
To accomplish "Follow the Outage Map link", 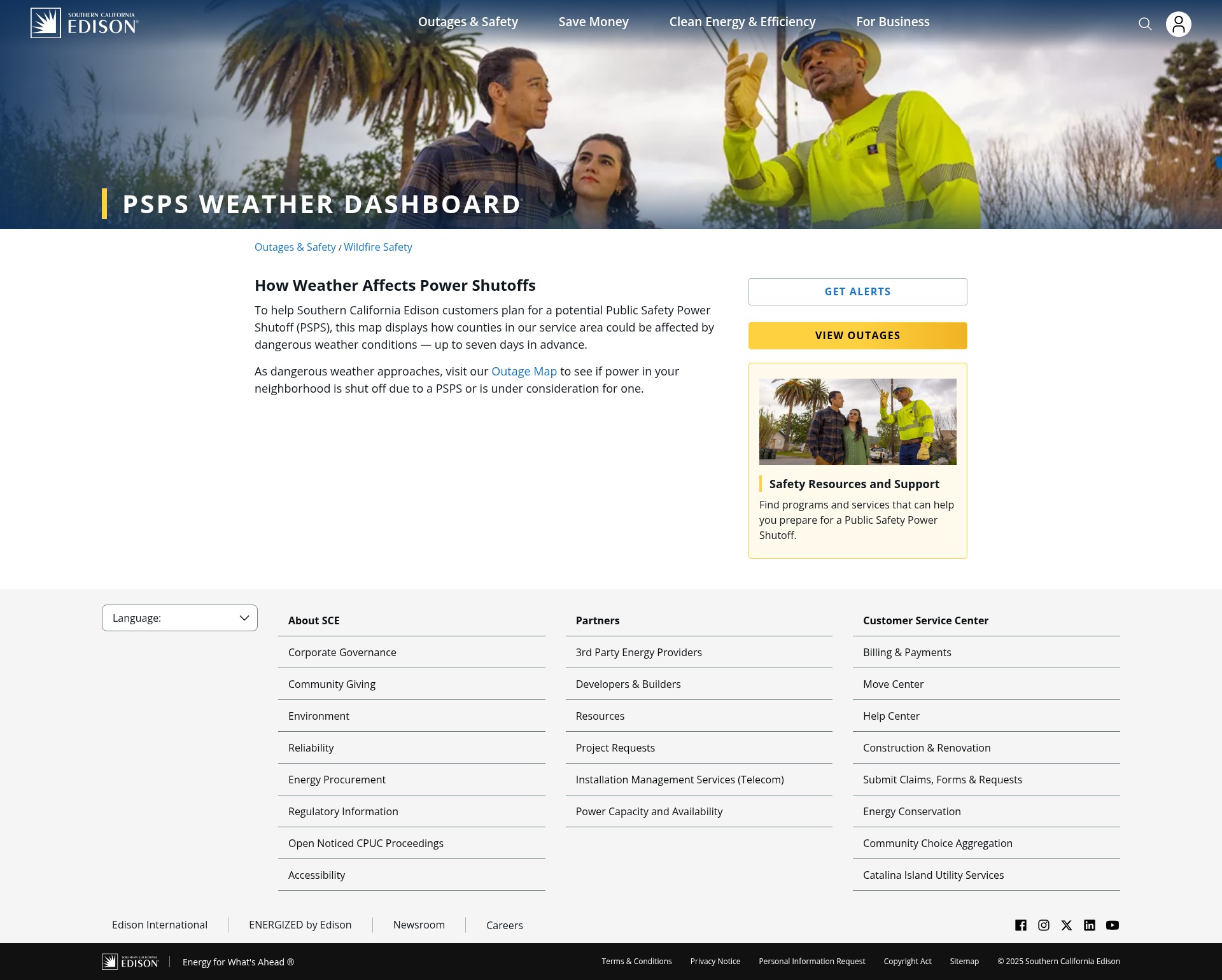I will click(x=524, y=371).
